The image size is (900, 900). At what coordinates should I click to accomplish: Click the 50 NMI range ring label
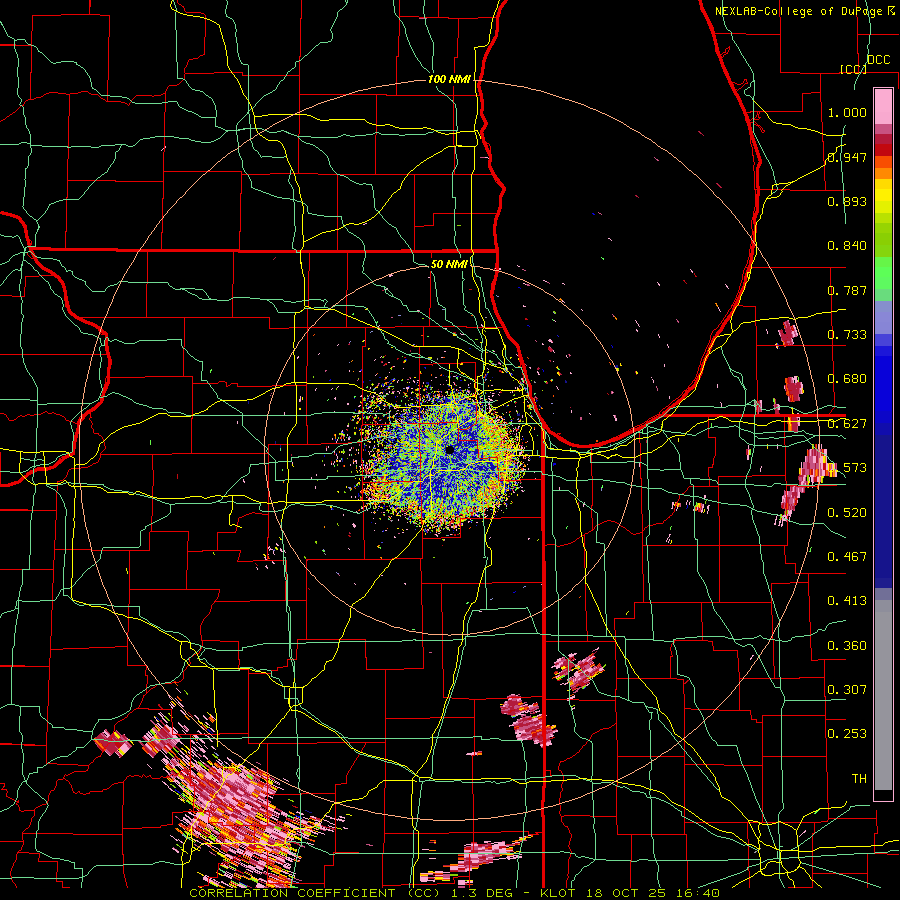pyautogui.click(x=449, y=264)
